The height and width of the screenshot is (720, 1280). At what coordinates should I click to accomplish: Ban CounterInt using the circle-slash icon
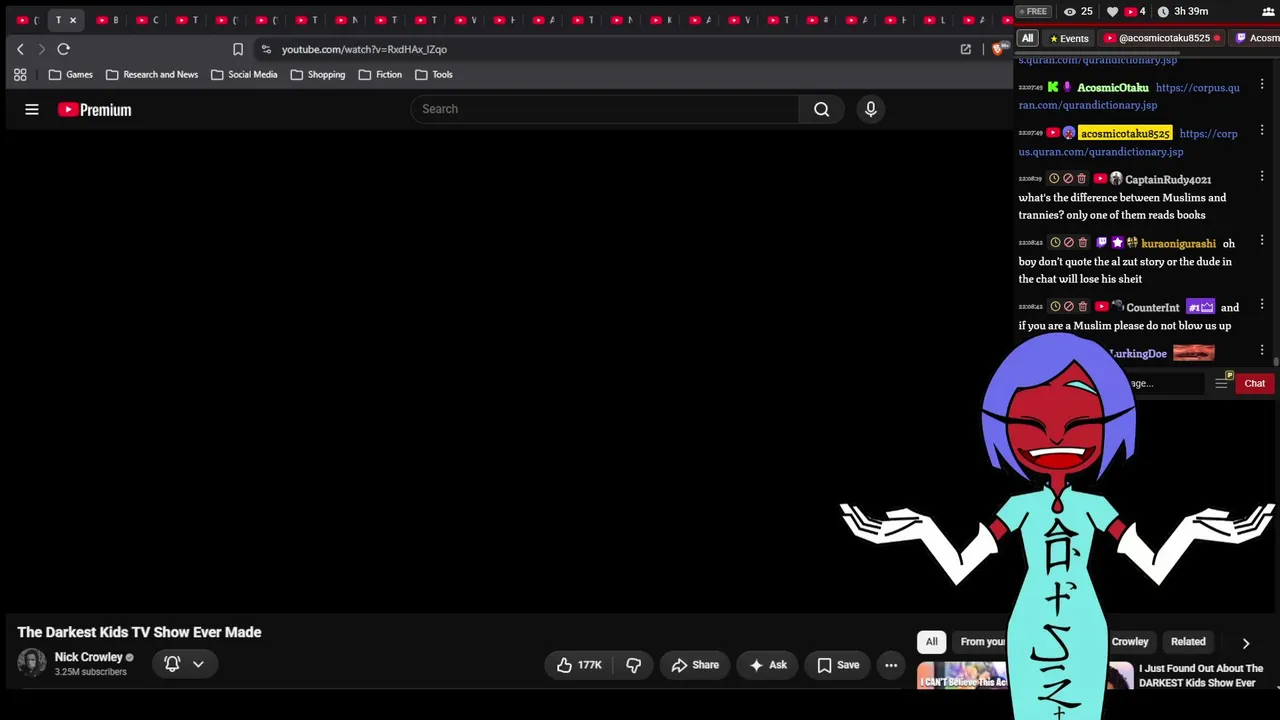tap(1069, 307)
